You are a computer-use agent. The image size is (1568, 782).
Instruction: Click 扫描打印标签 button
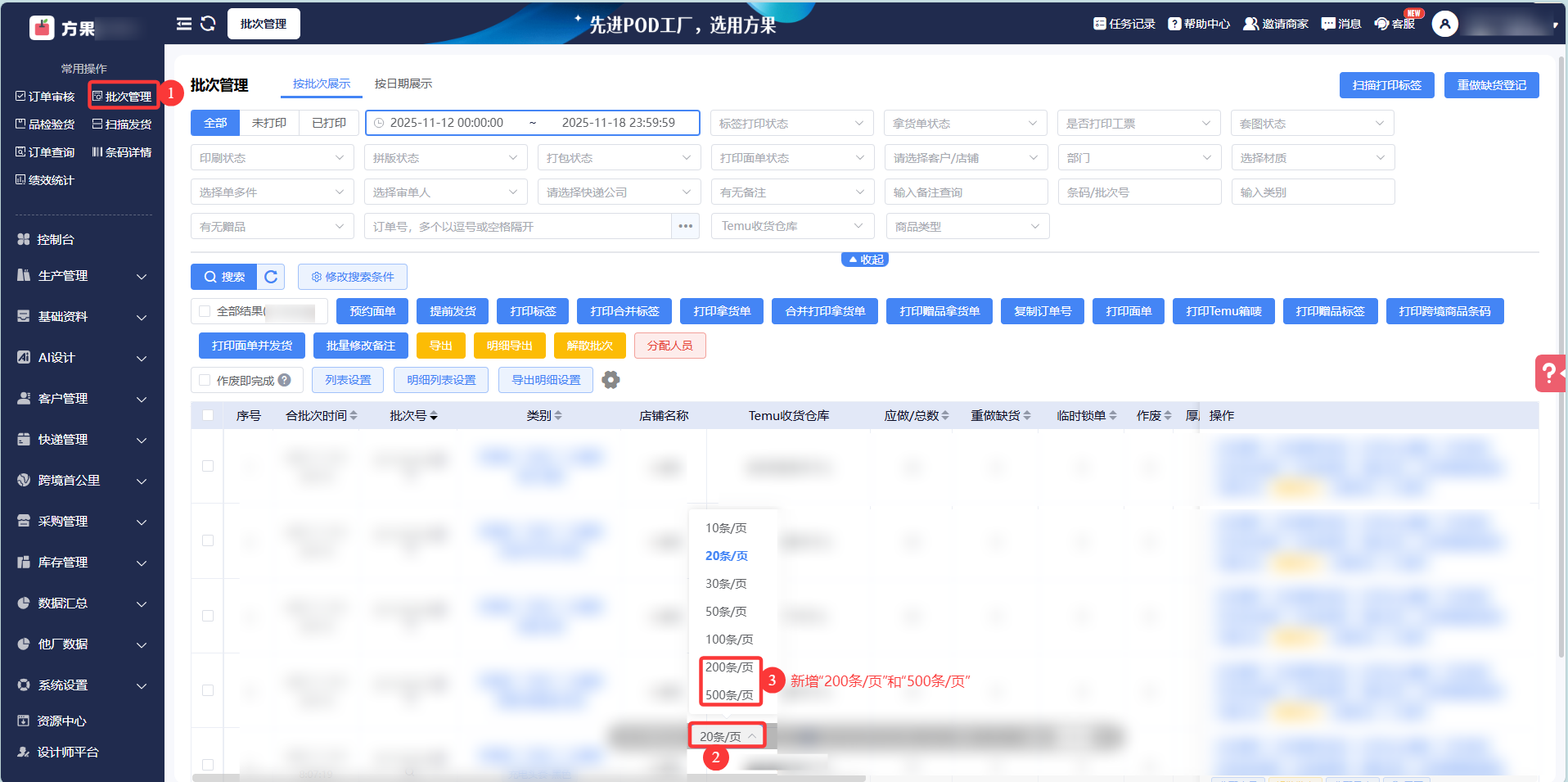[x=1387, y=85]
